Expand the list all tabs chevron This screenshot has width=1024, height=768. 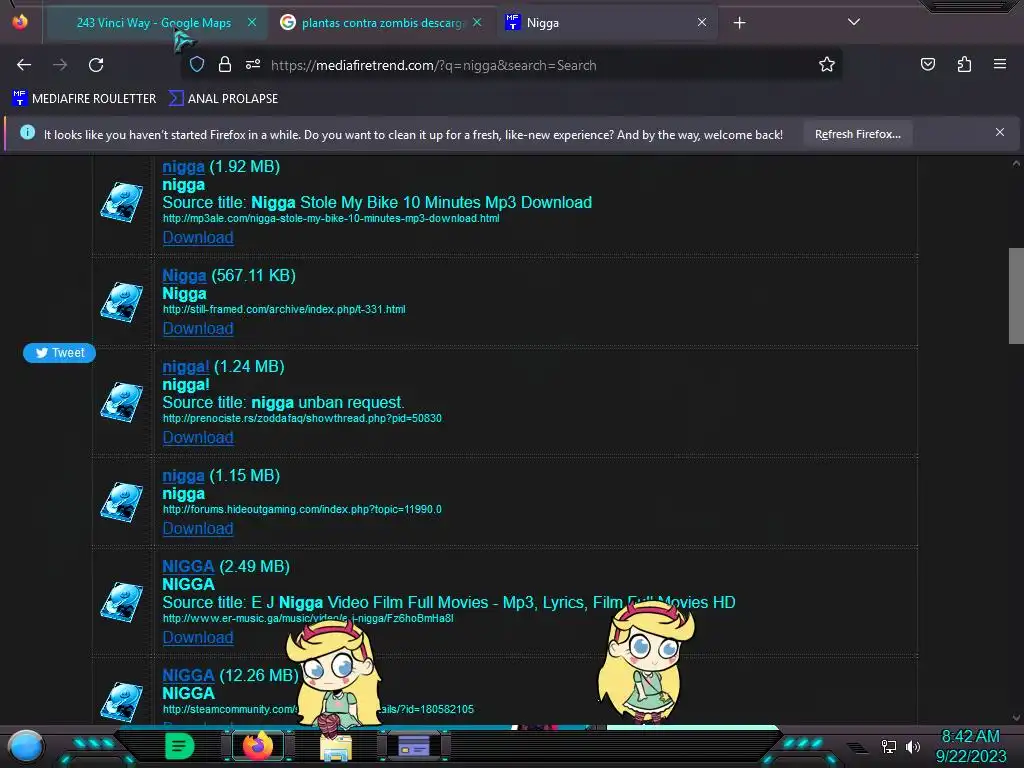pos(854,22)
